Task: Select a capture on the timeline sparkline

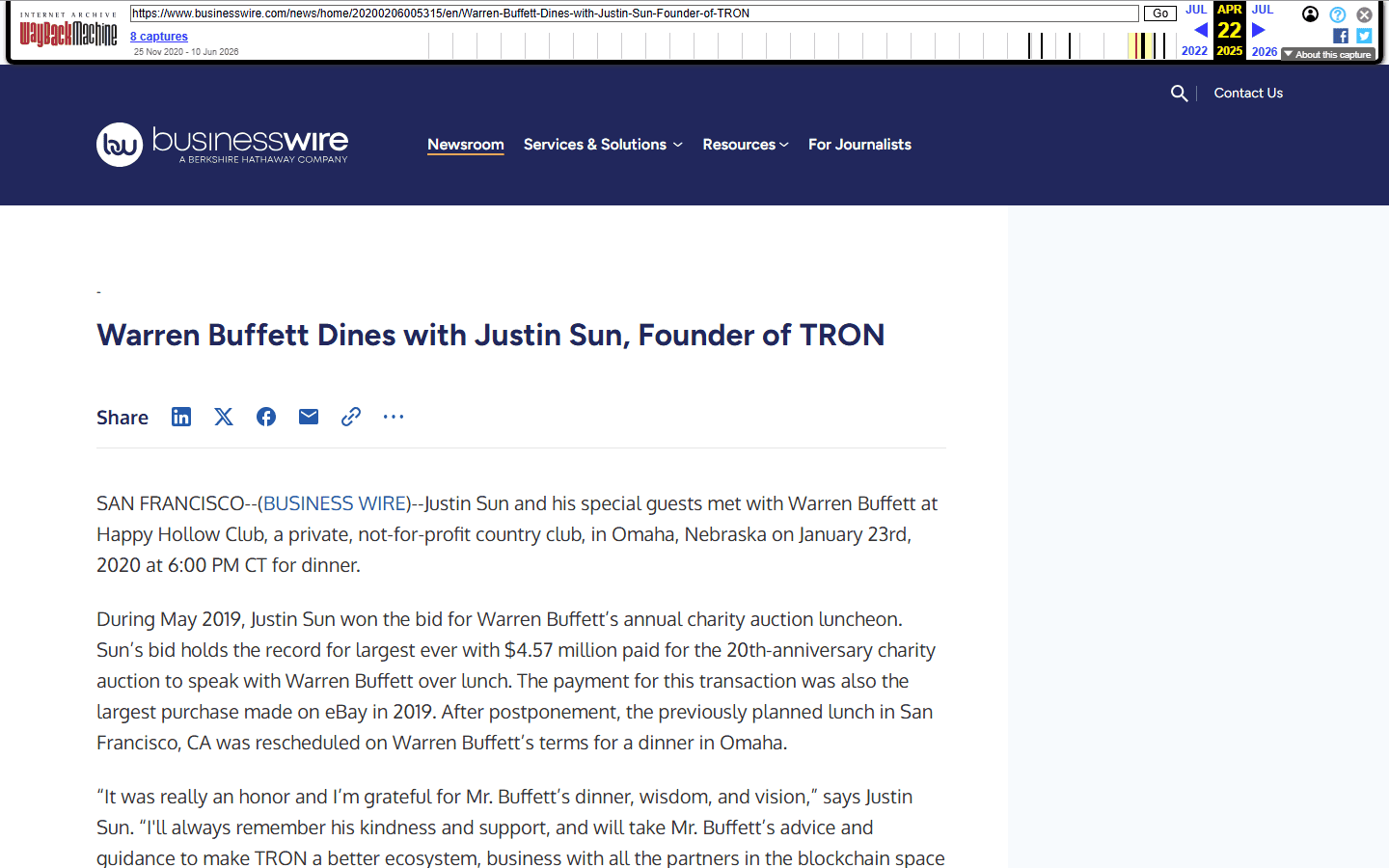Action: point(801,45)
